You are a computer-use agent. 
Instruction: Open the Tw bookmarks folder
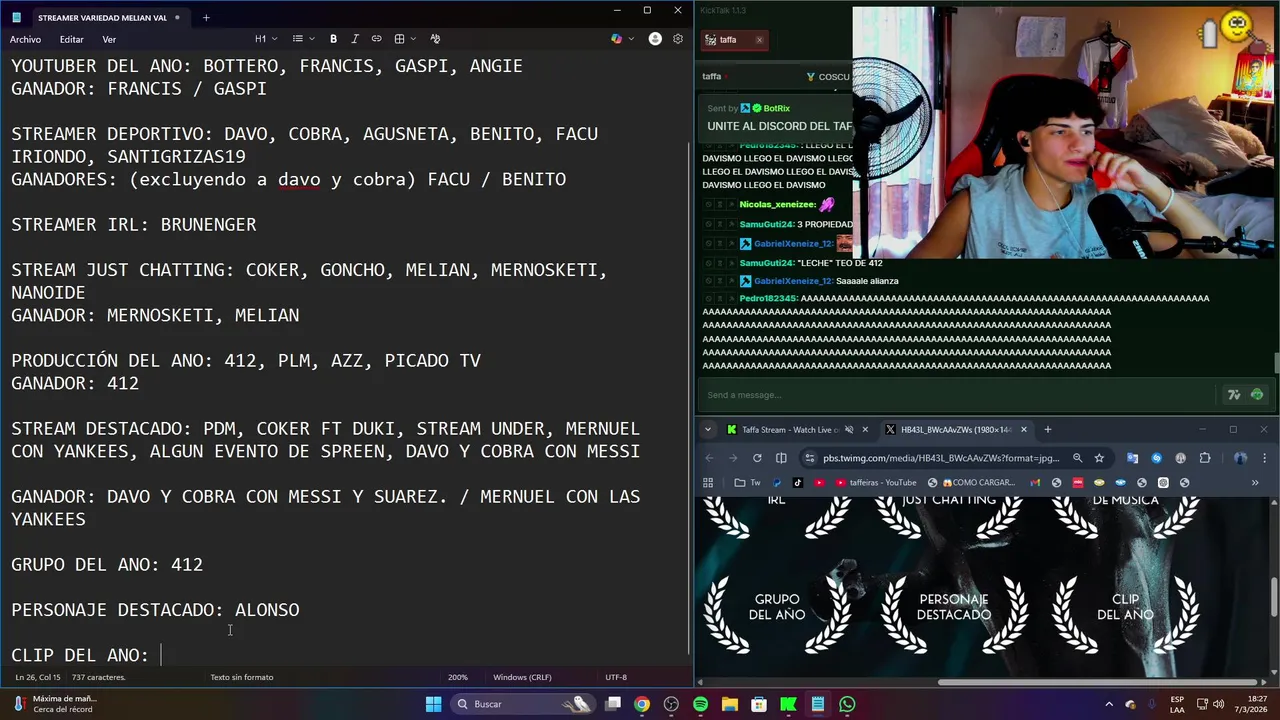point(747,483)
